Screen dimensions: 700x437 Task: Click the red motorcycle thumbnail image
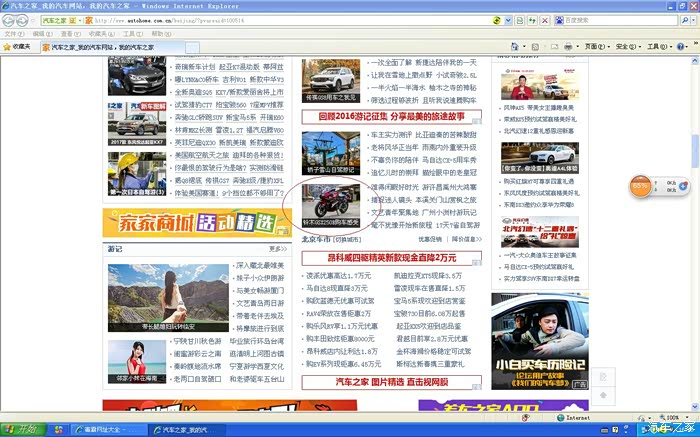coord(330,201)
